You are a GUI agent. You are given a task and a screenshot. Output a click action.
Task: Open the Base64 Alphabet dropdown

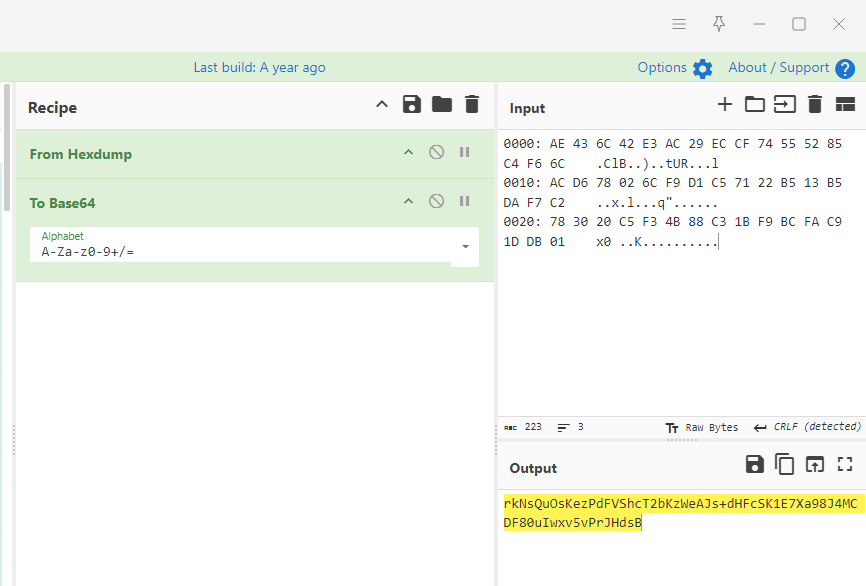(x=465, y=246)
